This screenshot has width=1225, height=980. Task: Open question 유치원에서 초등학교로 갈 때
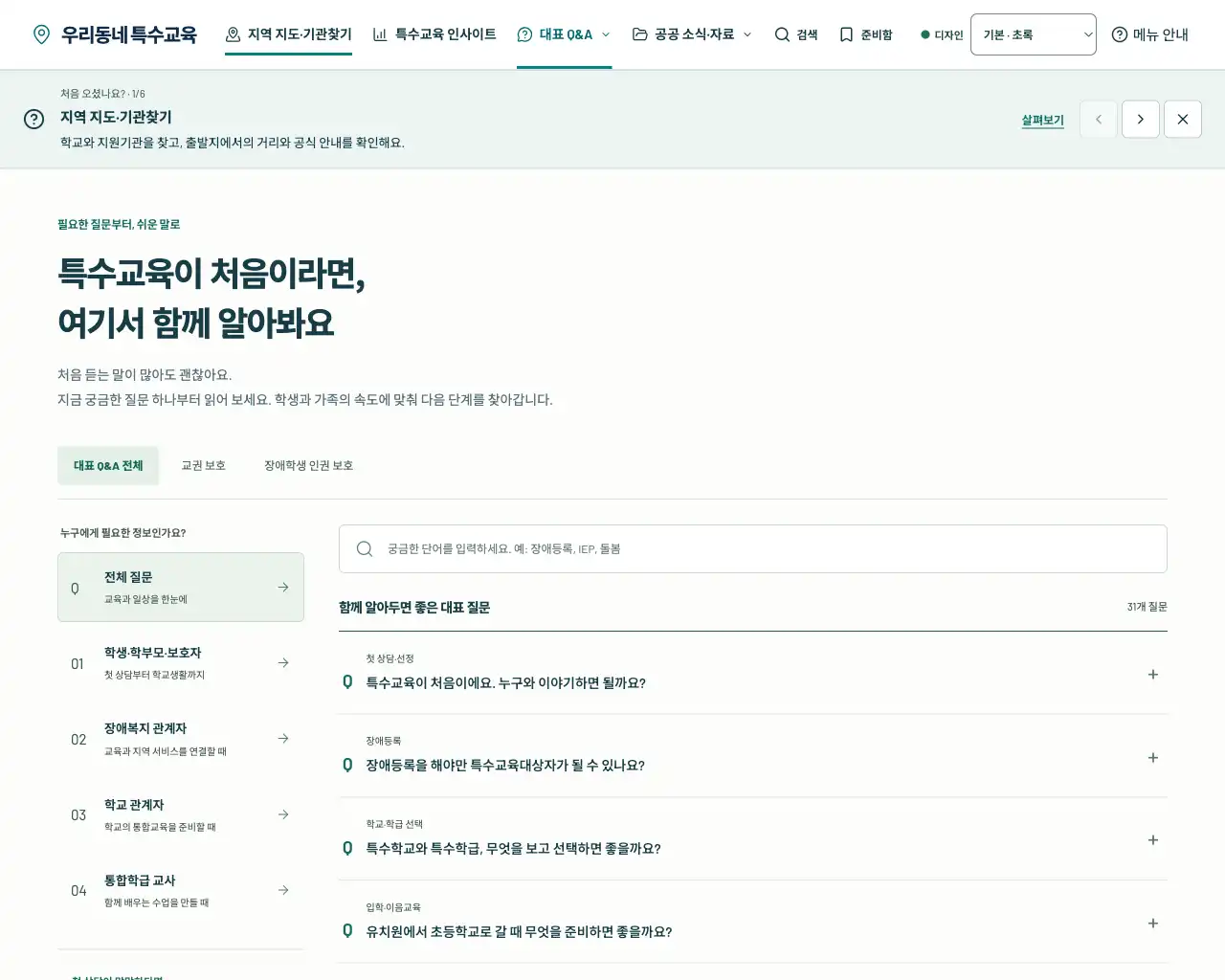click(753, 922)
